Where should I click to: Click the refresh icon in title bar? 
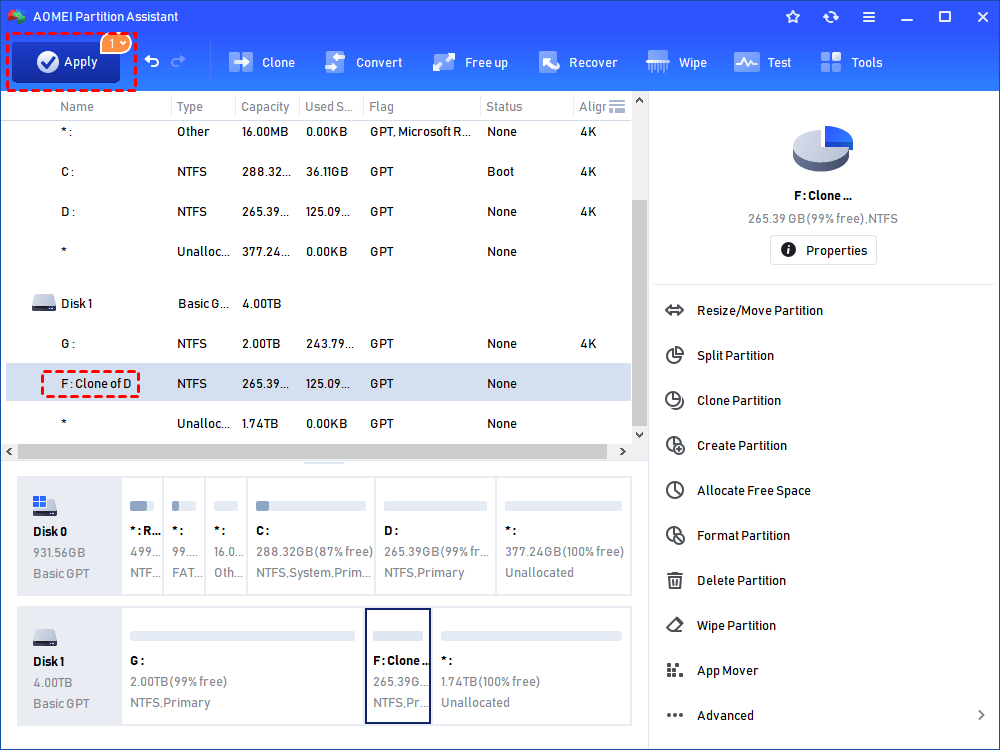(x=830, y=17)
